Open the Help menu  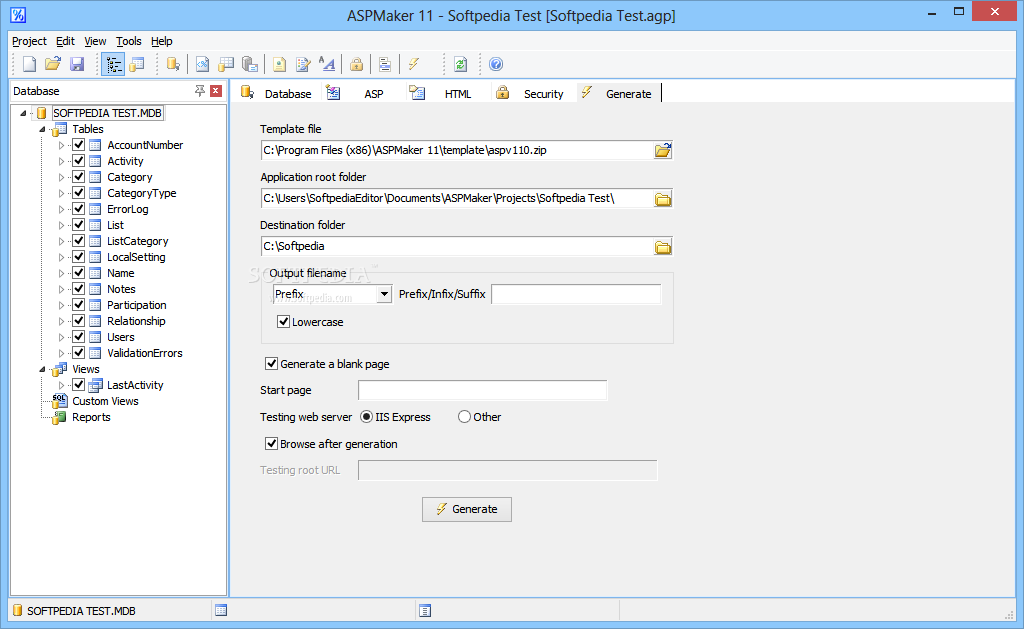(x=162, y=41)
